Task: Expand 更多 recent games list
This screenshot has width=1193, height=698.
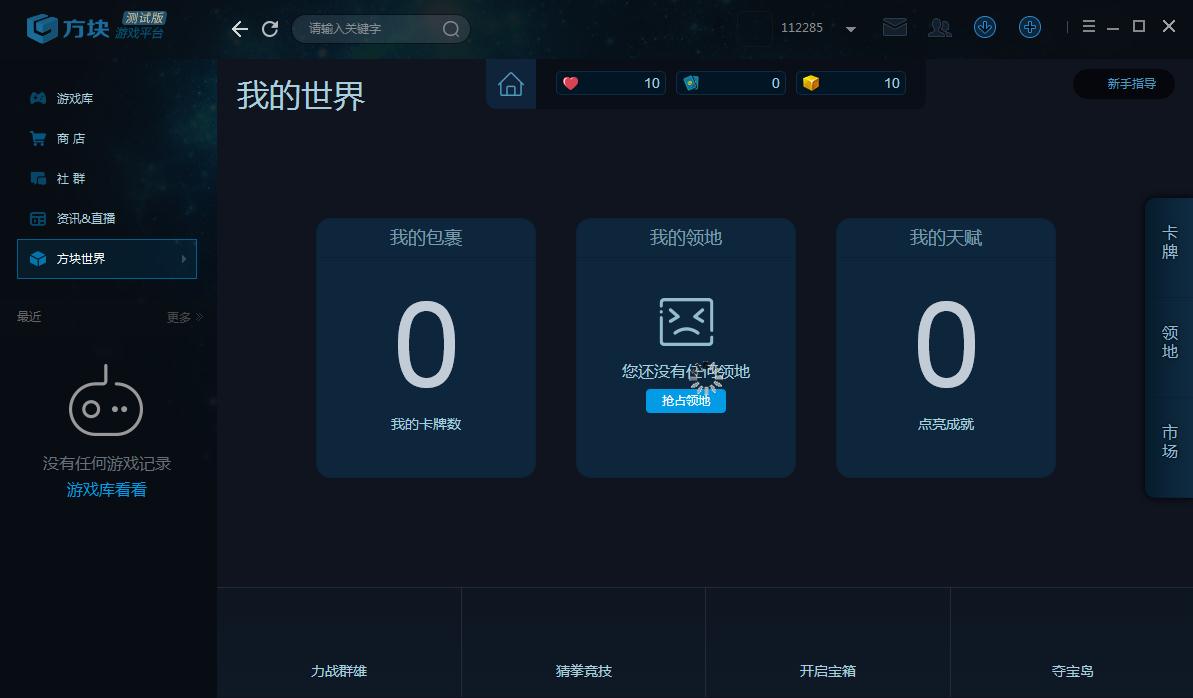Action: tap(184, 317)
